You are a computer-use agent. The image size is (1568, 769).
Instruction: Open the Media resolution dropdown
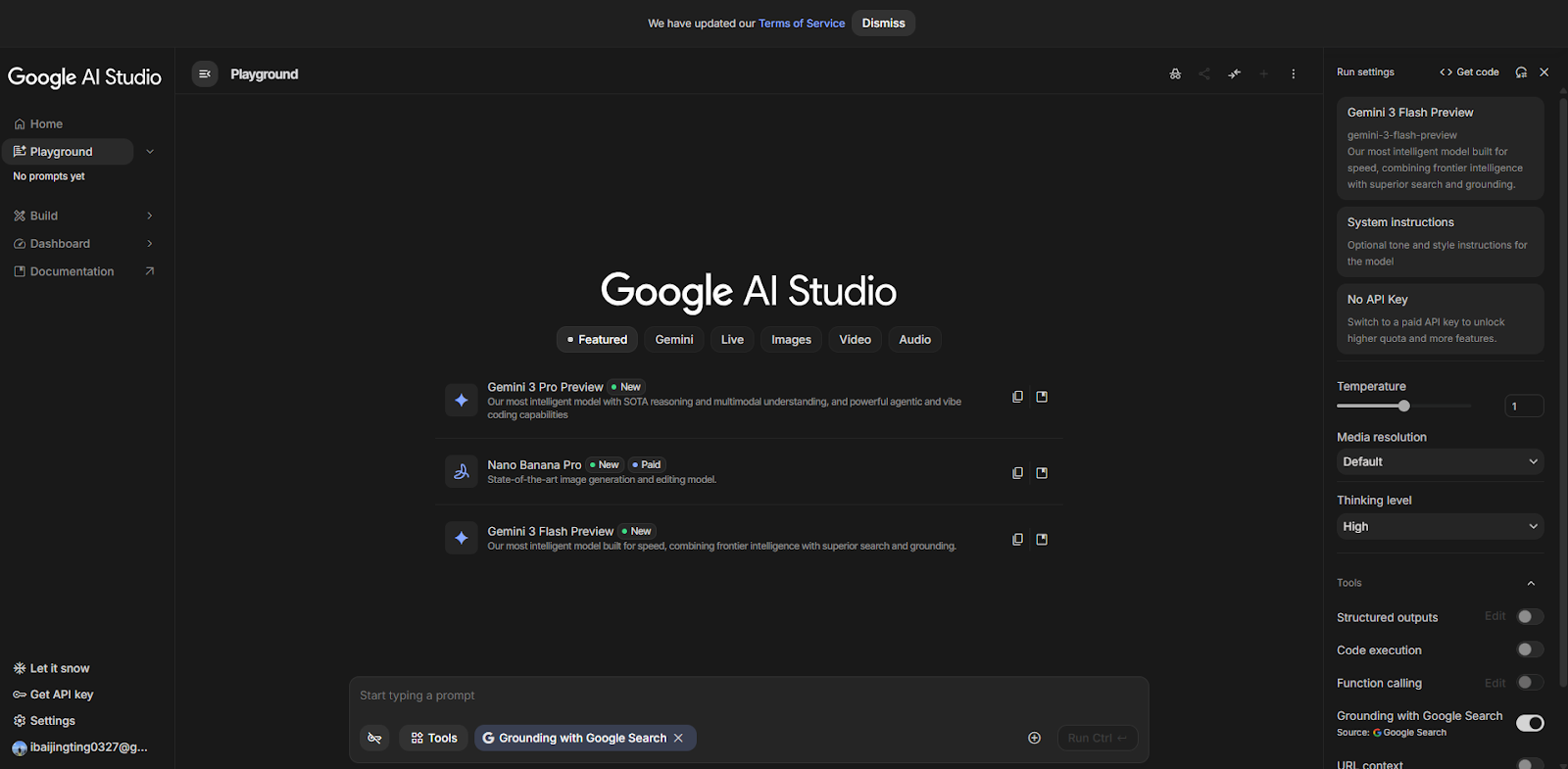point(1439,461)
